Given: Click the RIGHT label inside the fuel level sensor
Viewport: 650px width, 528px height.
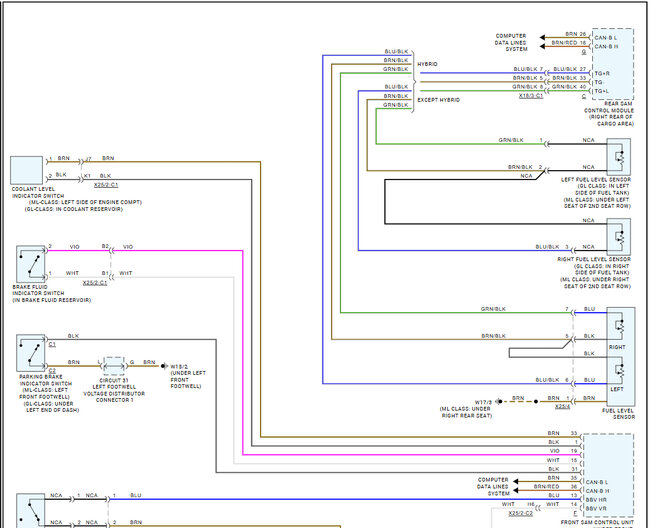Looking at the screenshot, I should [617, 347].
